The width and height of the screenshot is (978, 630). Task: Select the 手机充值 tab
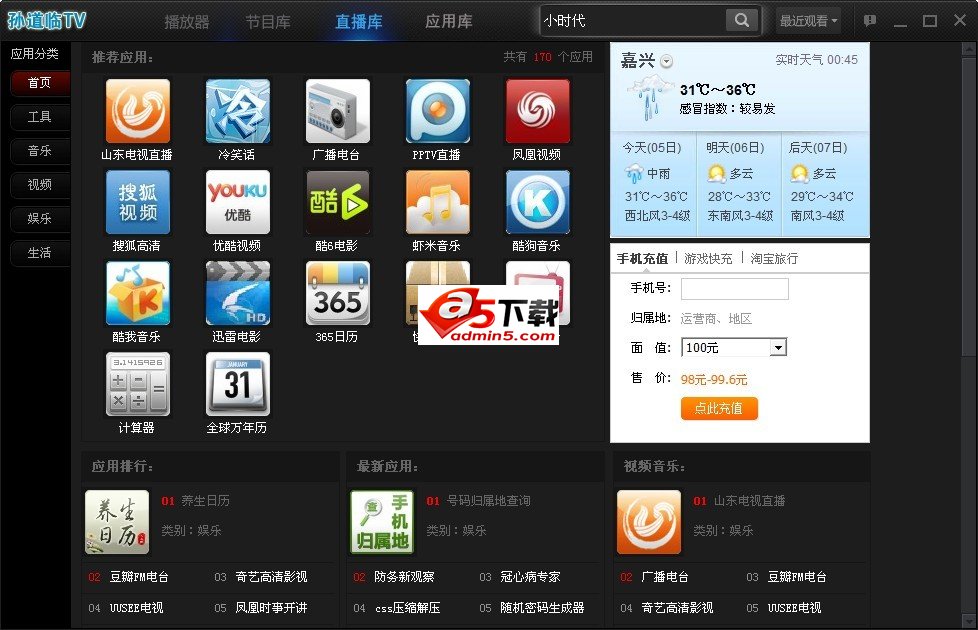(x=642, y=258)
